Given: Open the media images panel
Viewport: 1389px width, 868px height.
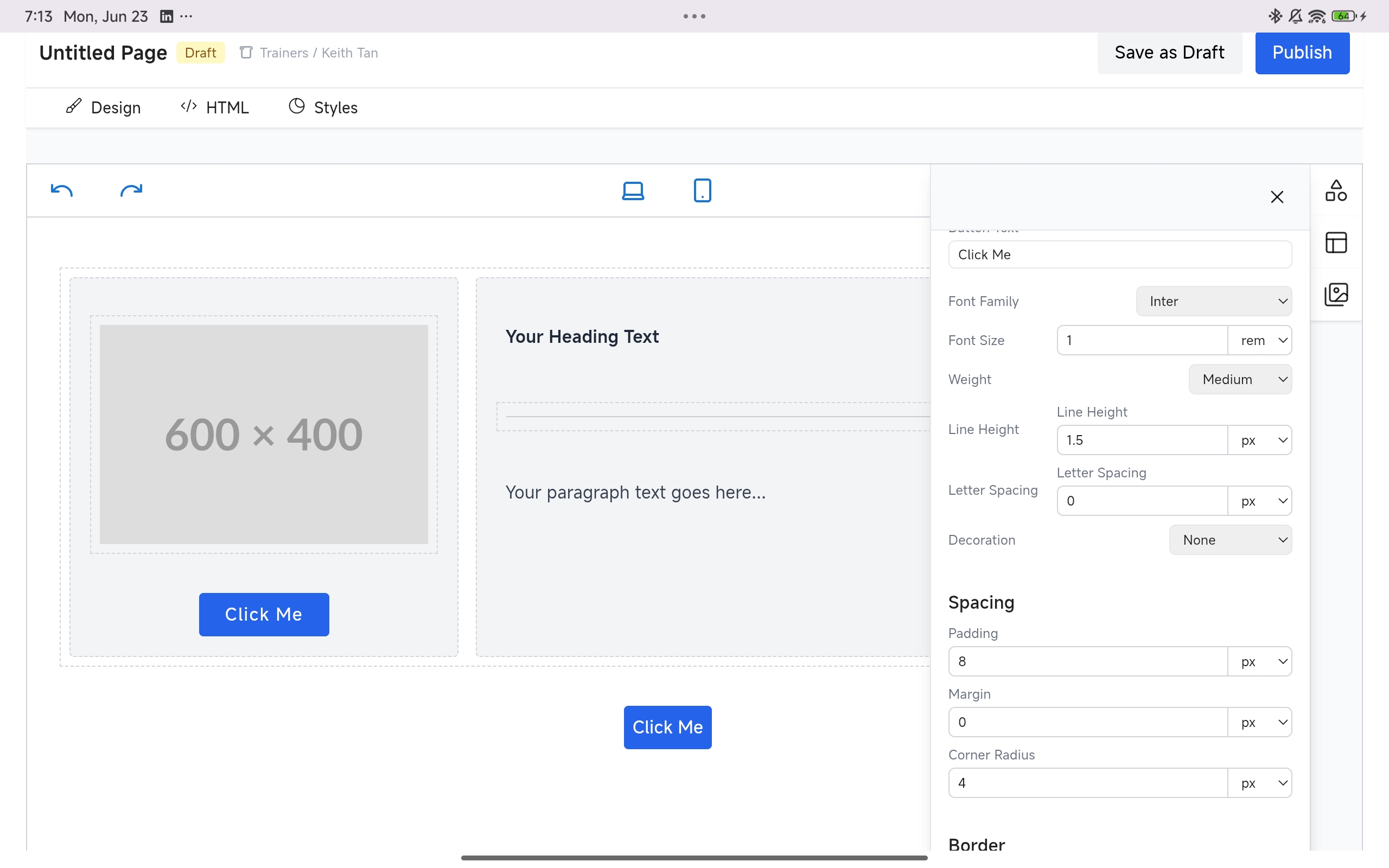Looking at the screenshot, I should coord(1336,295).
